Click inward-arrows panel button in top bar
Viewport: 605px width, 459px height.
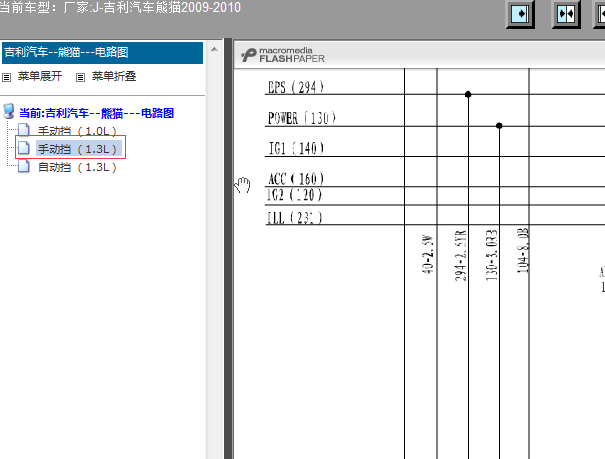566,14
